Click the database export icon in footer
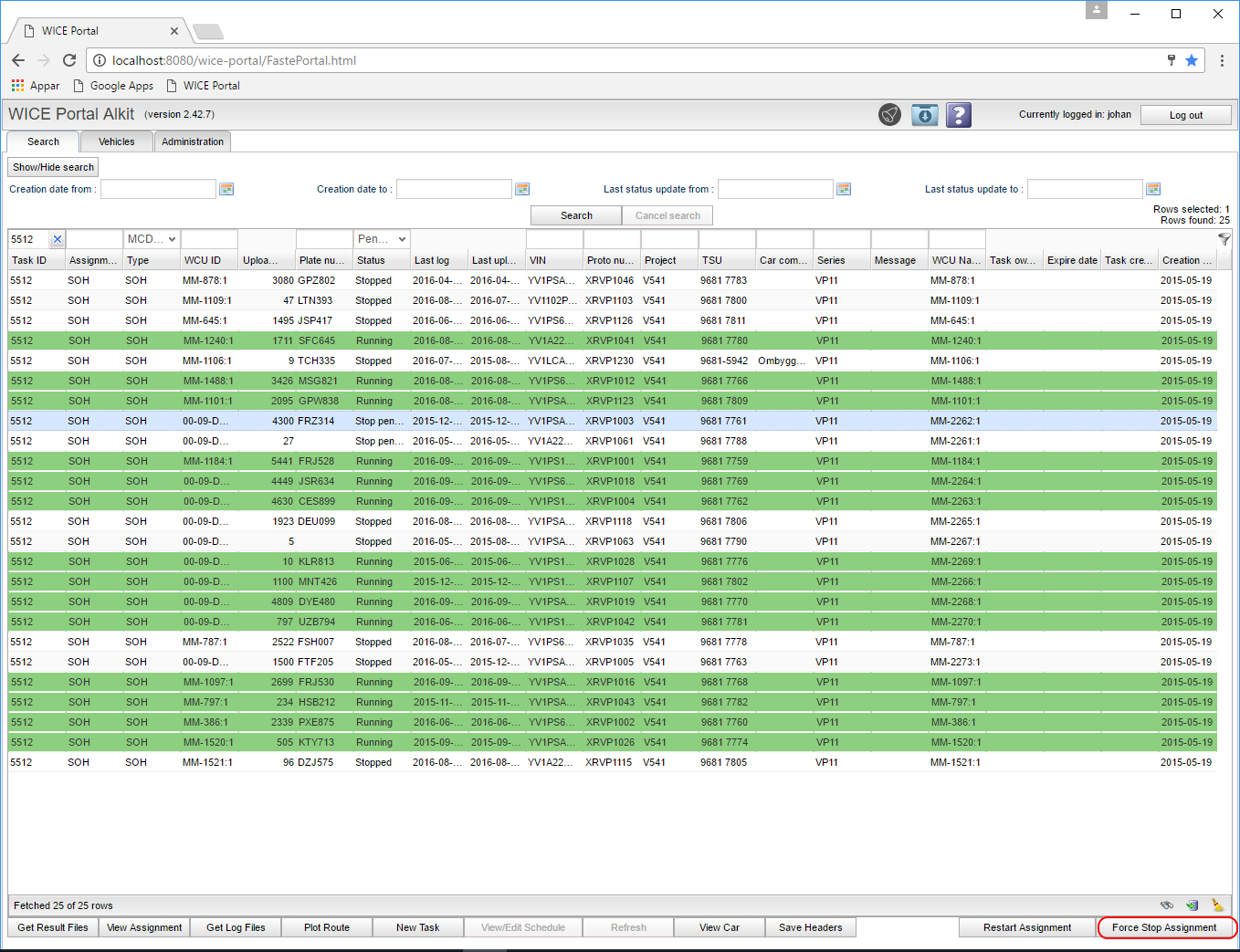The height and width of the screenshot is (952, 1240). 1193,905
